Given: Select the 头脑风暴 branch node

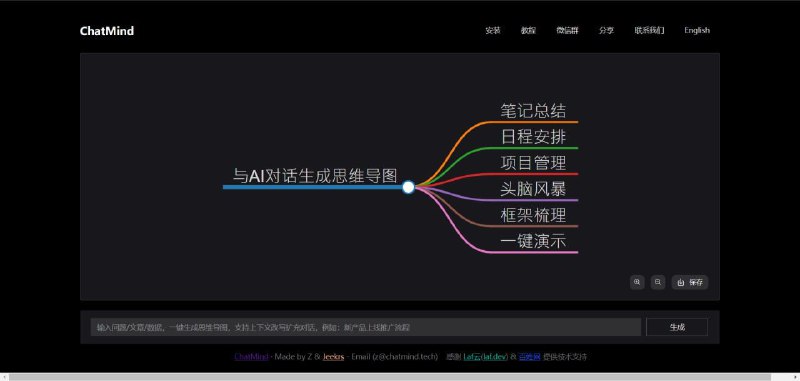Looking at the screenshot, I should [533, 189].
